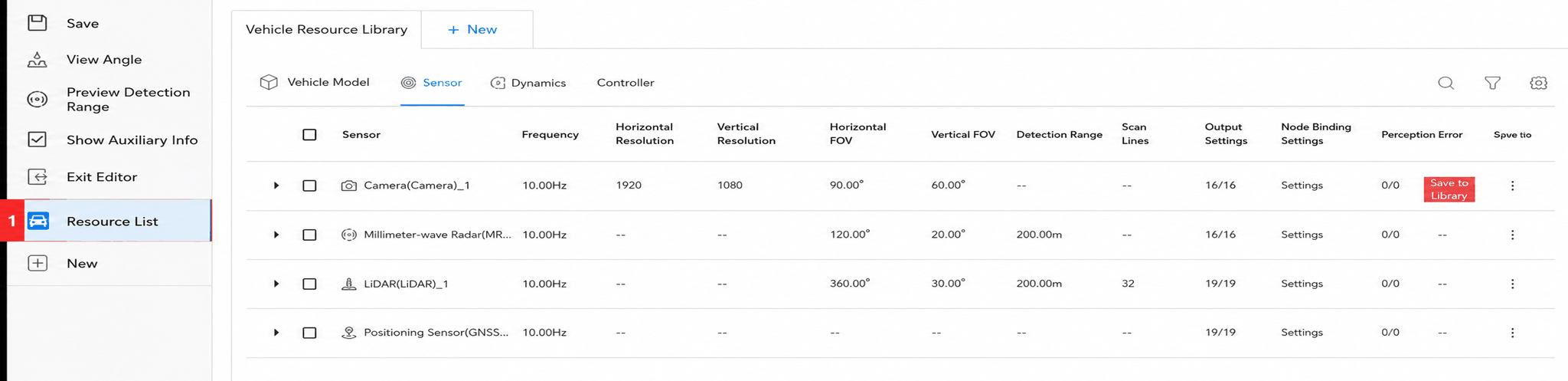Expand the Camera(Camera)_1 row
Image resolution: width=1568 pixels, height=381 pixels.
(276, 186)
